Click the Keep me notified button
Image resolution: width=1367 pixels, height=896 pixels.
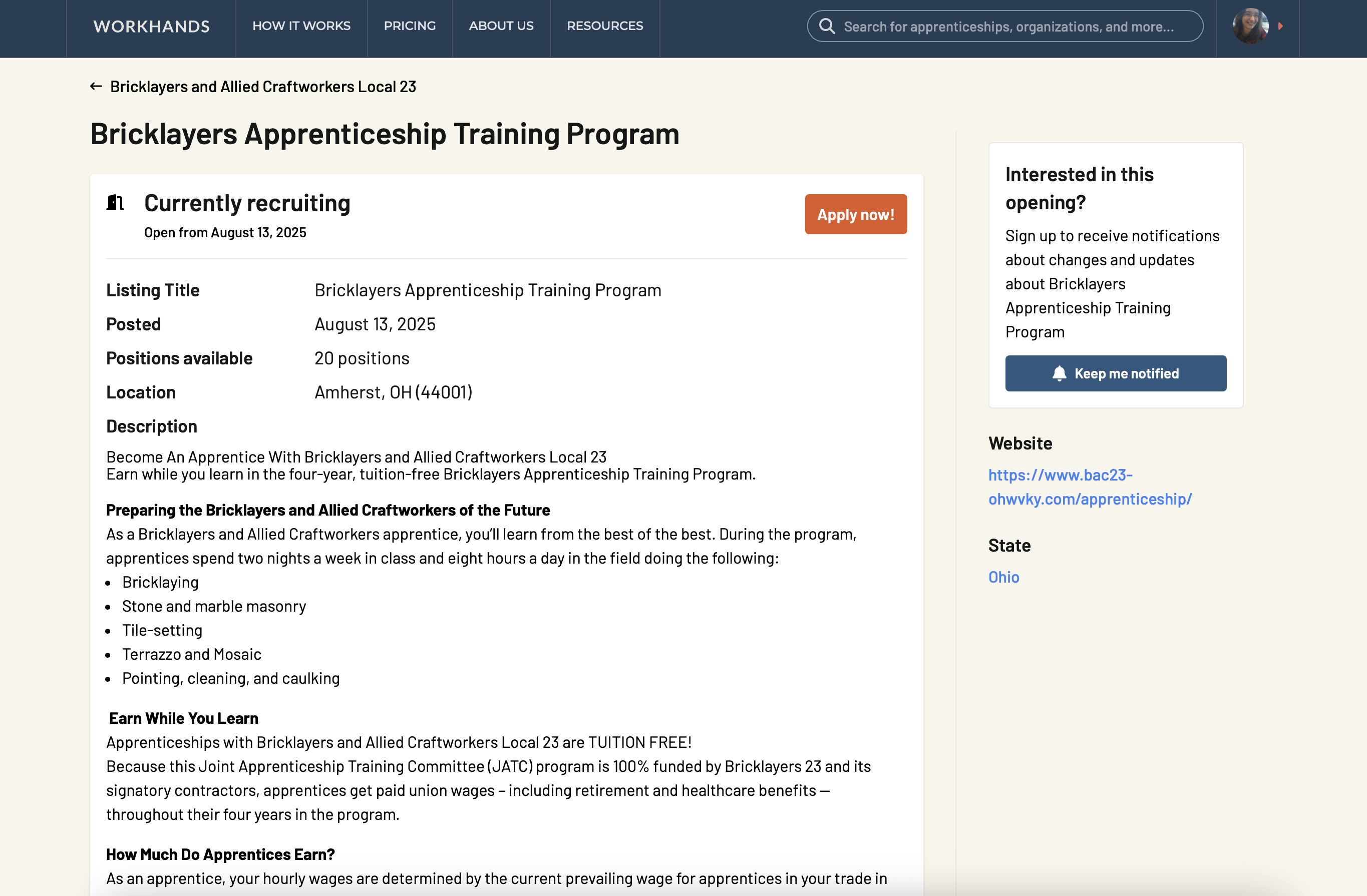tap(1116, 373)
